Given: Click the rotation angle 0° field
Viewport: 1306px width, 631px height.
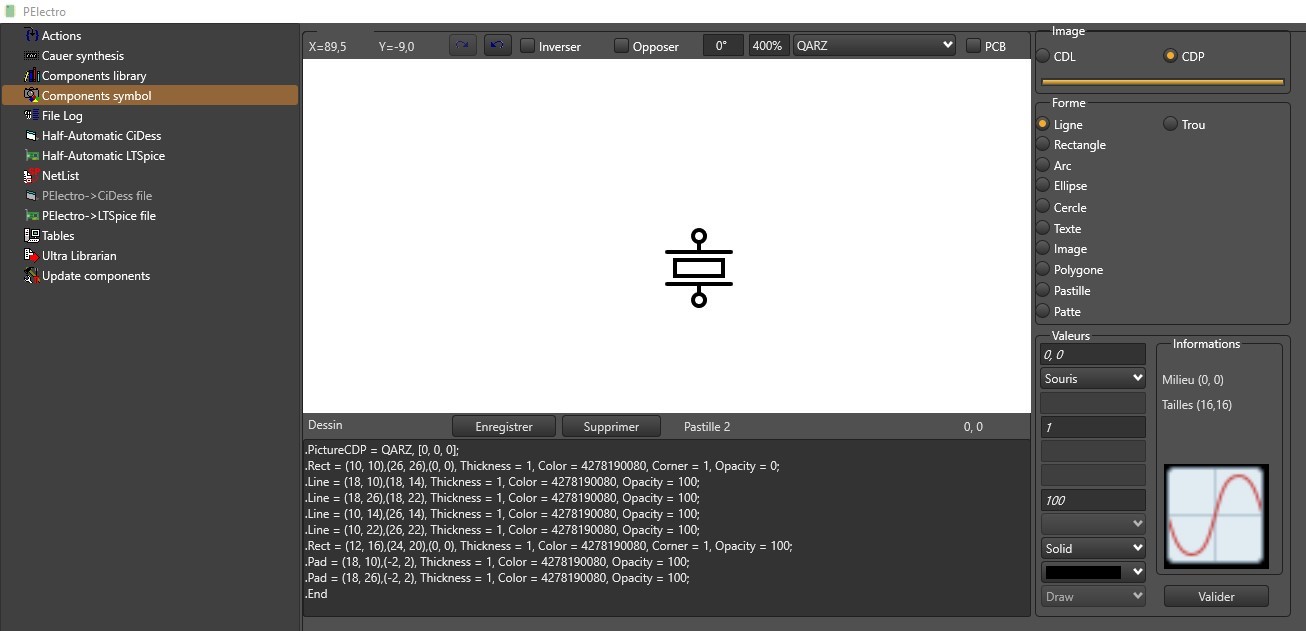Looking at the screenshot, I should pos(723,46).
